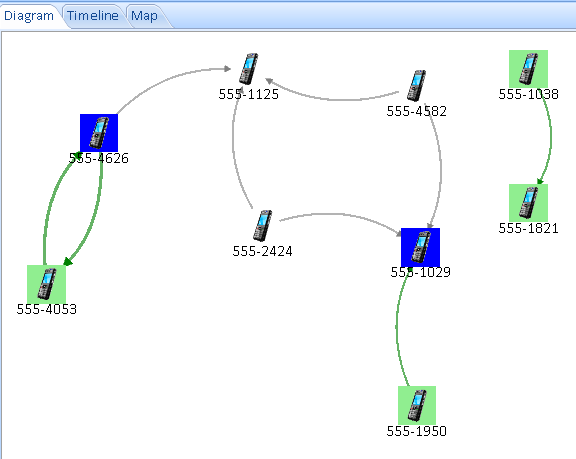This screenshot has width=576, height=459.
Task: Select the green phone node 555-1821
Action: click(x=528, y=203)
